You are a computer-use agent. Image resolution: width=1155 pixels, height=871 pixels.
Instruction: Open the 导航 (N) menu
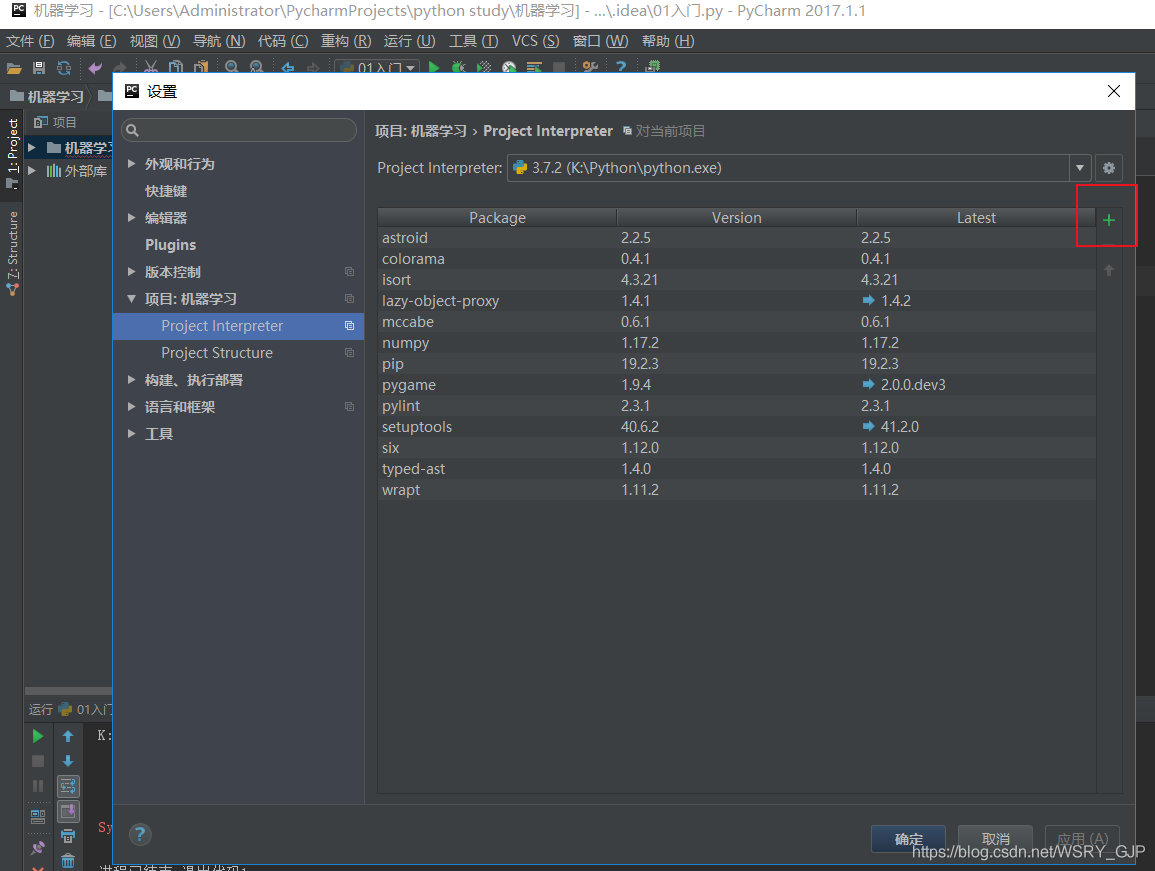point(219,41)
